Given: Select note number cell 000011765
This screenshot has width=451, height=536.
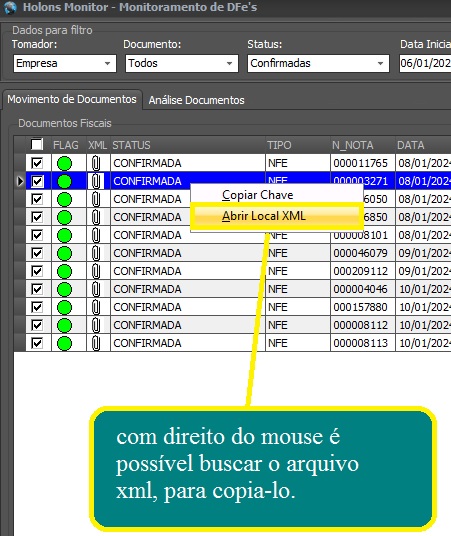Looking at the screenshot, I should (x=362, y=163).
